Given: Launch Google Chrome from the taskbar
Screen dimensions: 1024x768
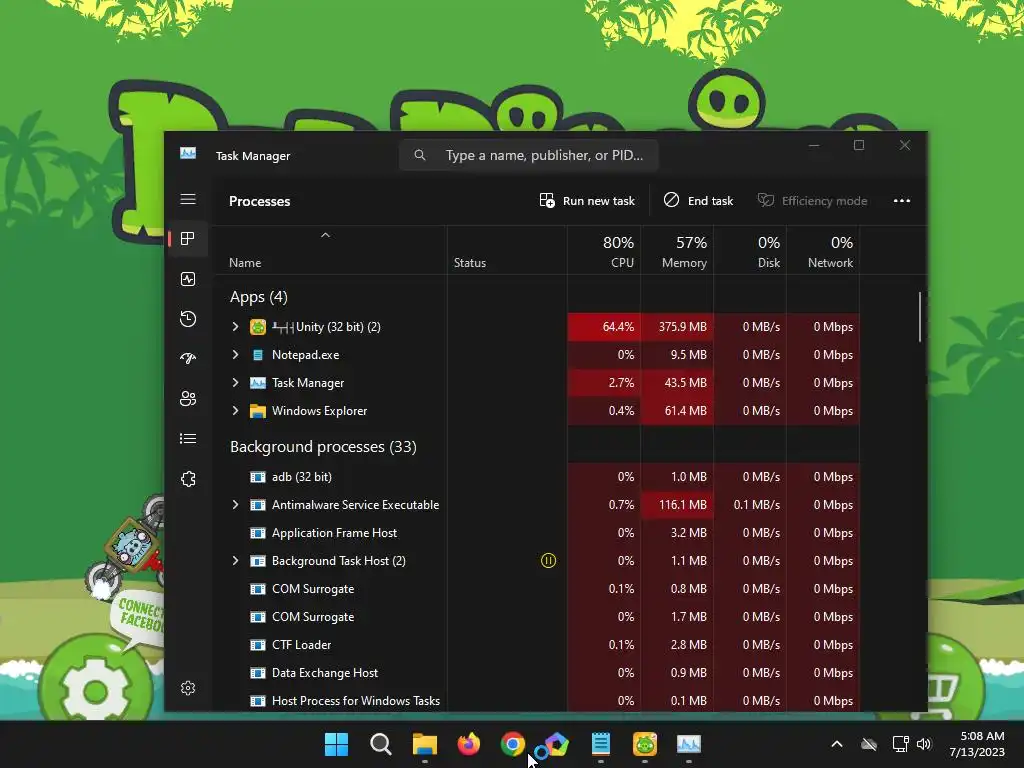Looking at the screenshot, I should point(513,744).
